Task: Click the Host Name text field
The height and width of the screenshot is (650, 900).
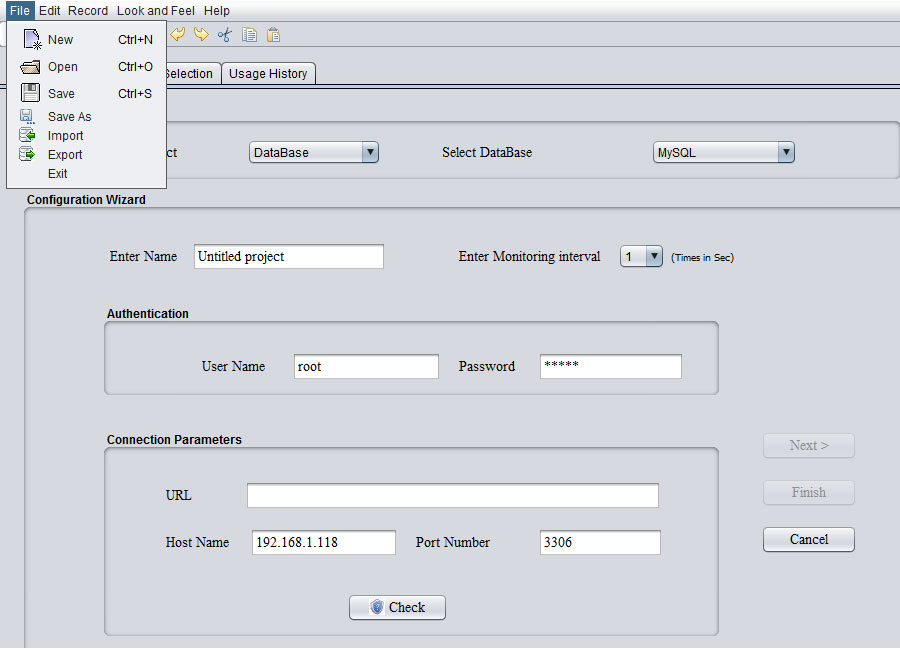Action: click(324, 543)
